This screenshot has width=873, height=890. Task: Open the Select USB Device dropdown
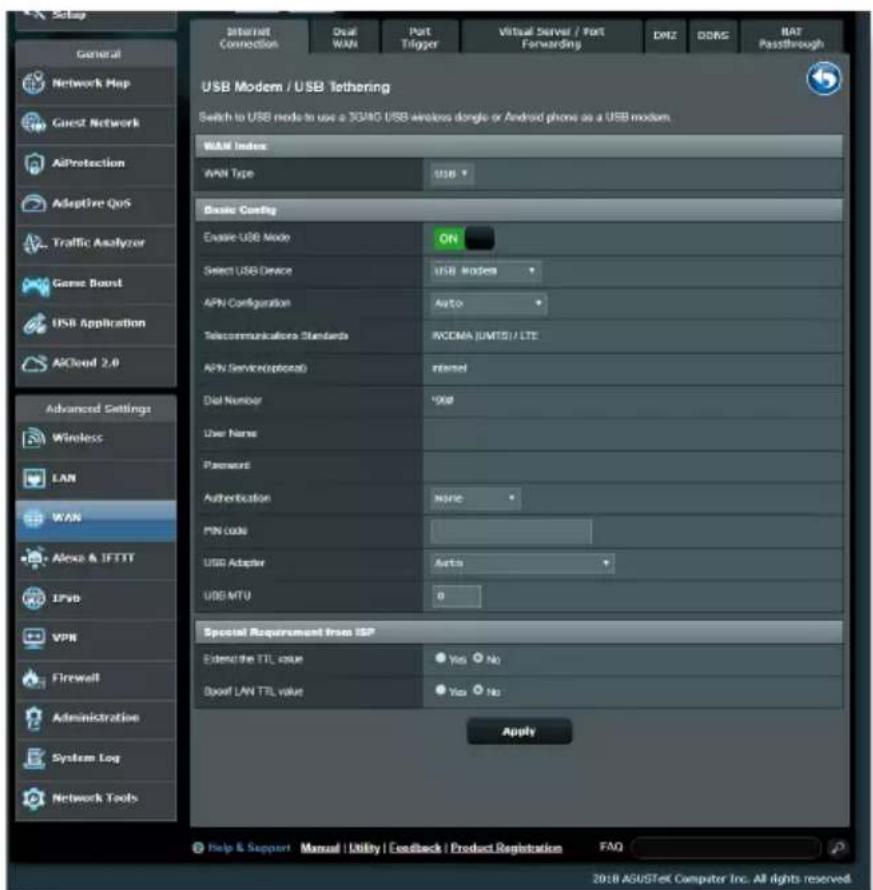click(x=485, y=271)
